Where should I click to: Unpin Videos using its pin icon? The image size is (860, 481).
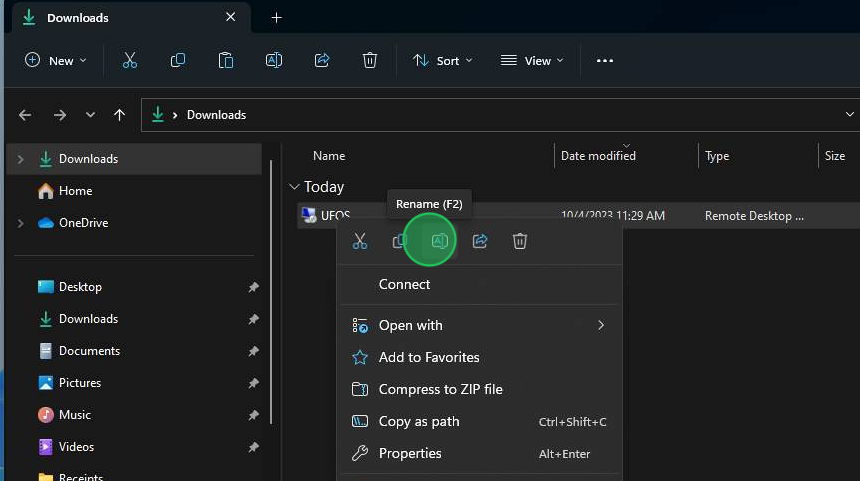point(253,447)
